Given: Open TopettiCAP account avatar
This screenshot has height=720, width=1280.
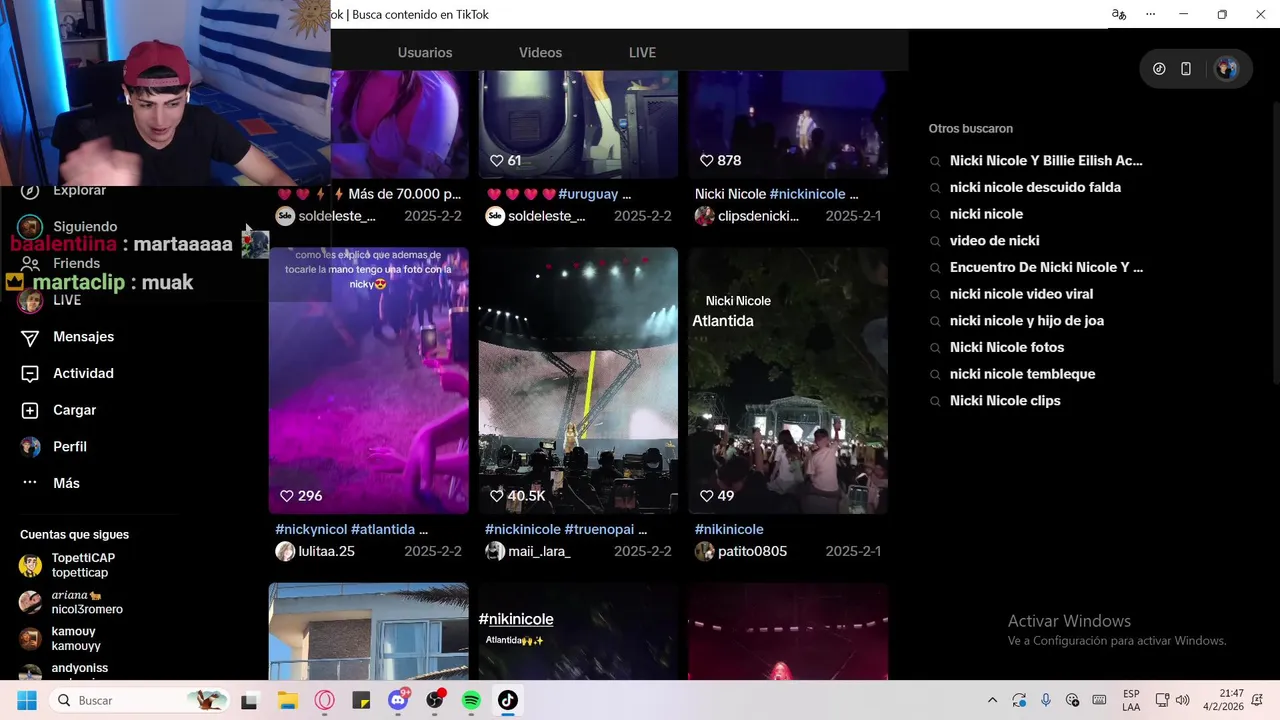Looking at the screenshot, I should point(31,565).
